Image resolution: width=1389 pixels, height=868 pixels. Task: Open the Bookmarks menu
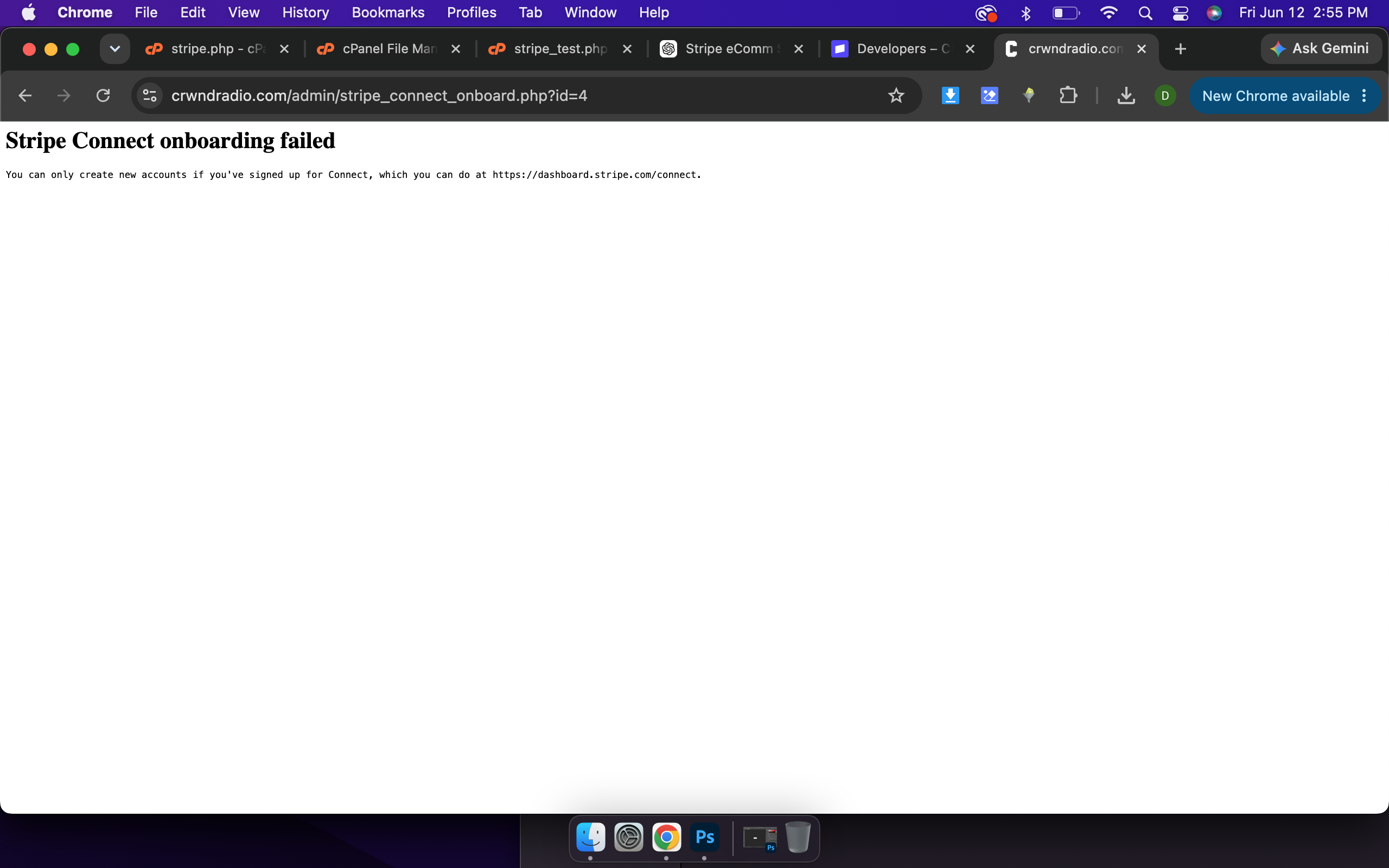click(x=388, y=12)
